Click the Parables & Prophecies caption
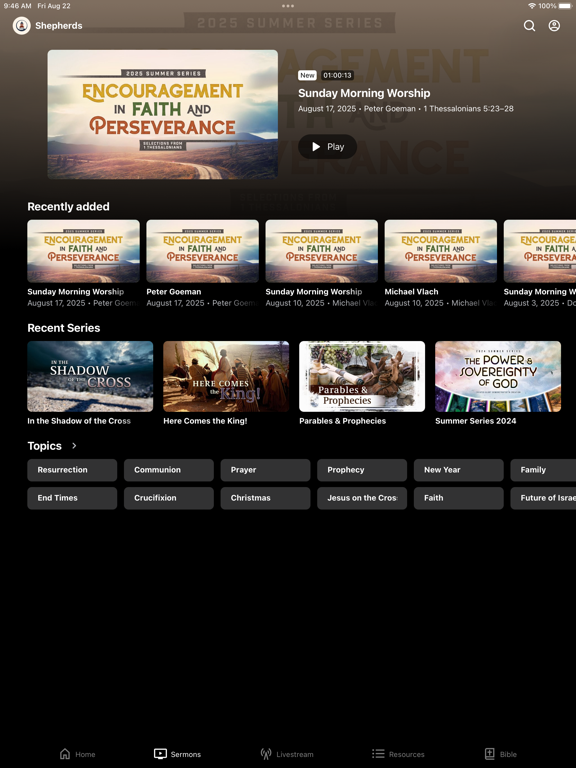This screenshot has width=576, height=768. 342,421
